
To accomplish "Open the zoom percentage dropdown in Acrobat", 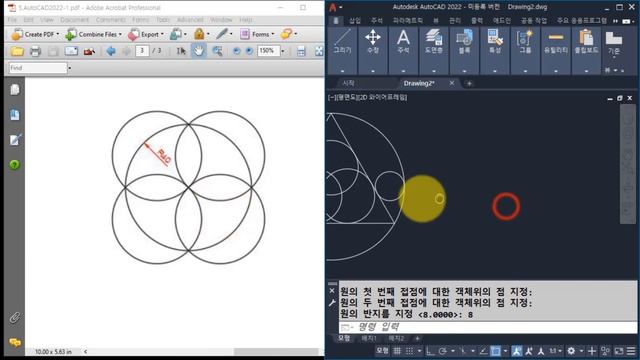I will 282,51.
